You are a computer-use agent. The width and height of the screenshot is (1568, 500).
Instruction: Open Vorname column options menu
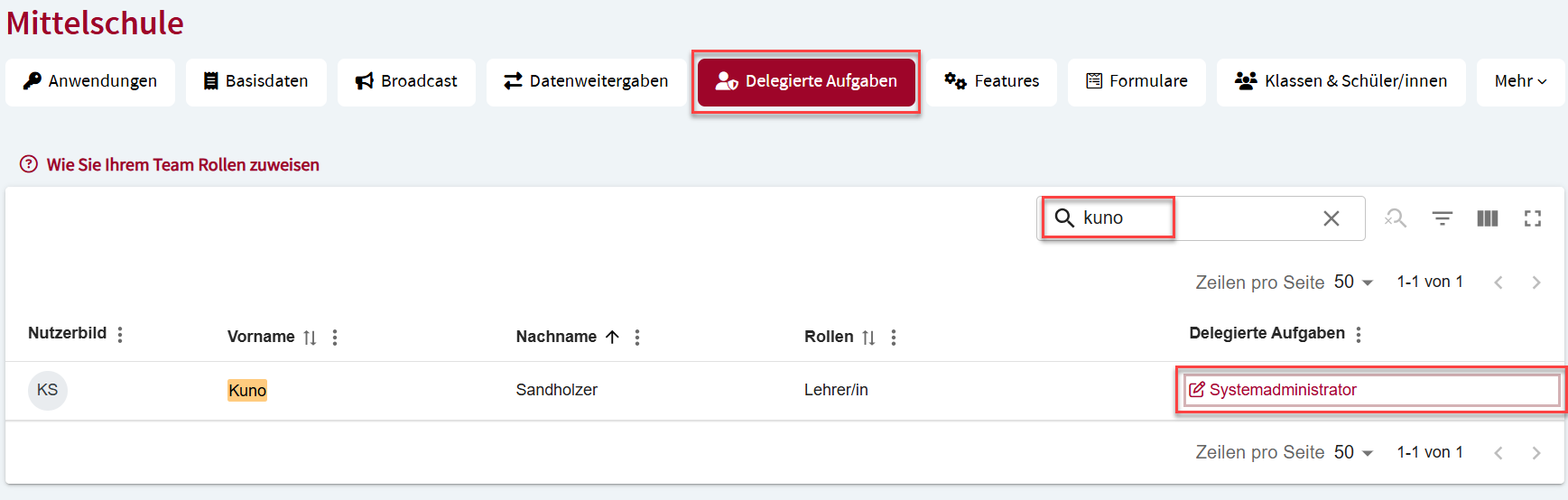pyautogui.click(x=335, y=338)
